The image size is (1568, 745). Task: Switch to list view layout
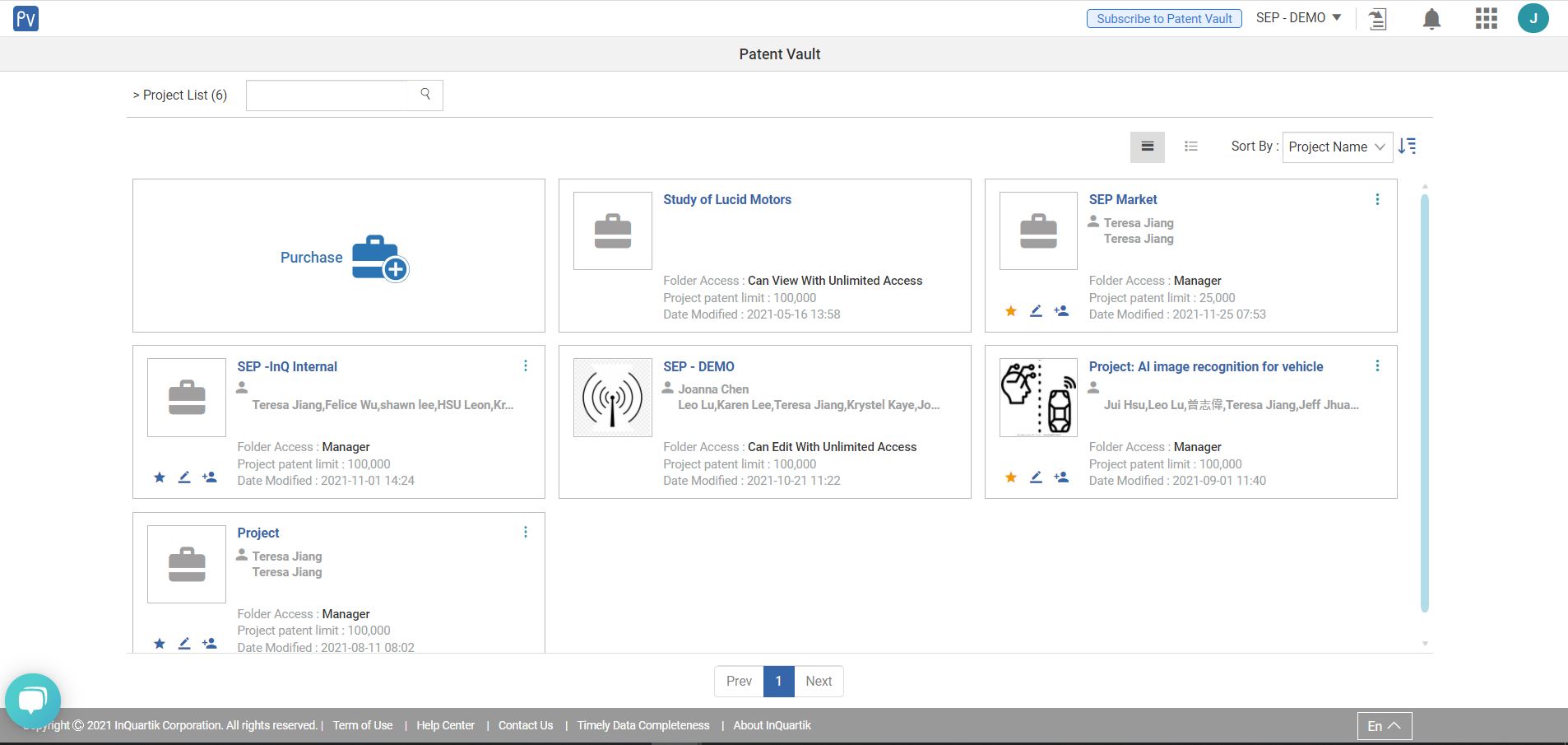[1190, 147]
